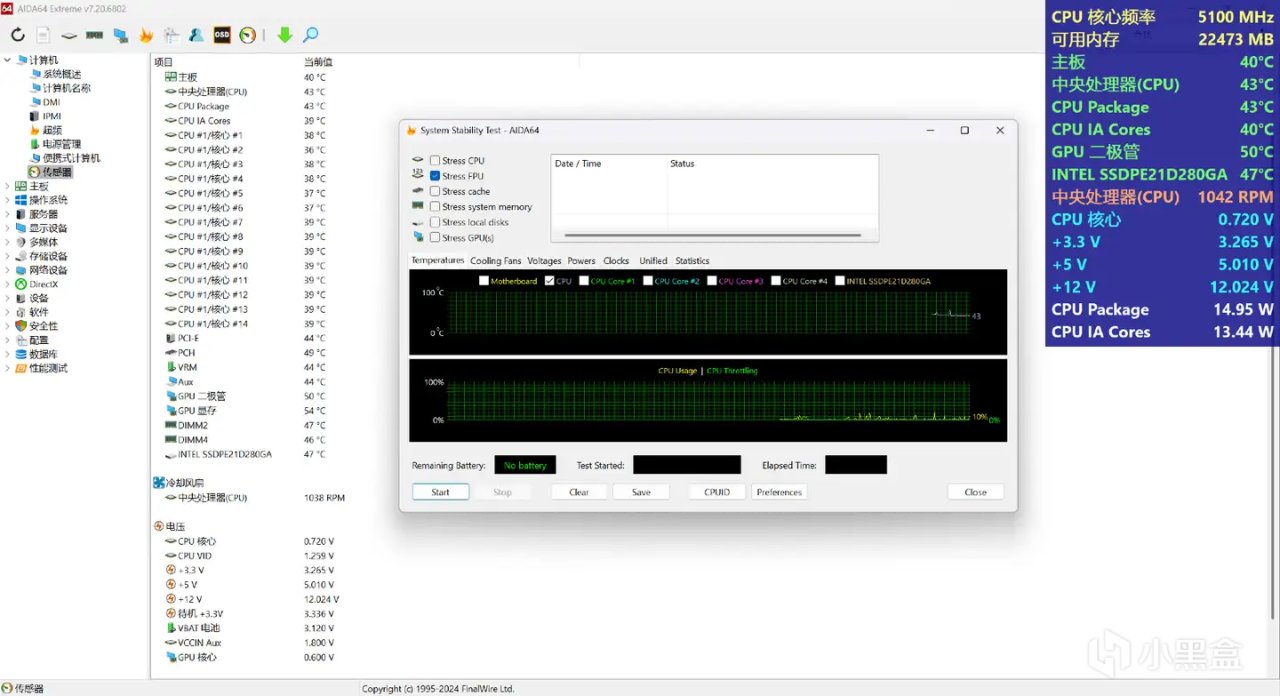The height and width of the screenshot is (696, 1280).
Task: Enable the Stress cache checkbox
Action: (x=435, y=191)
